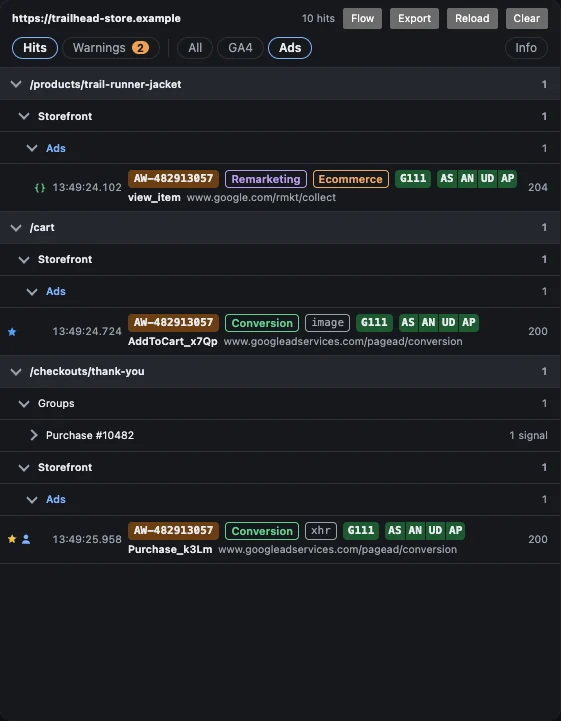Screen dimensions: 561x721
Task: Click the image request type tag
Action: [x=327, y=323]
